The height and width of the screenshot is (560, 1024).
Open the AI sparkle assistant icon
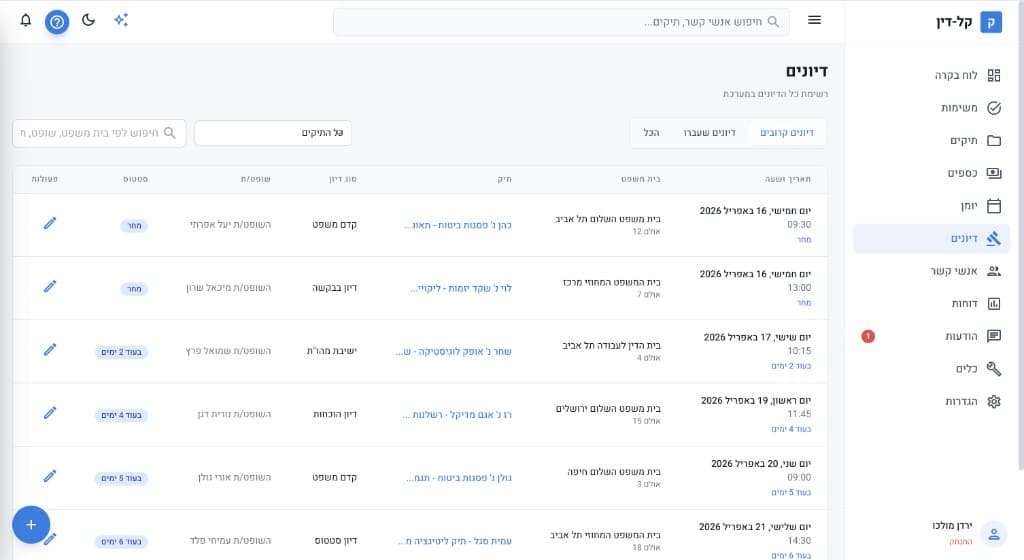coord(121,20)
